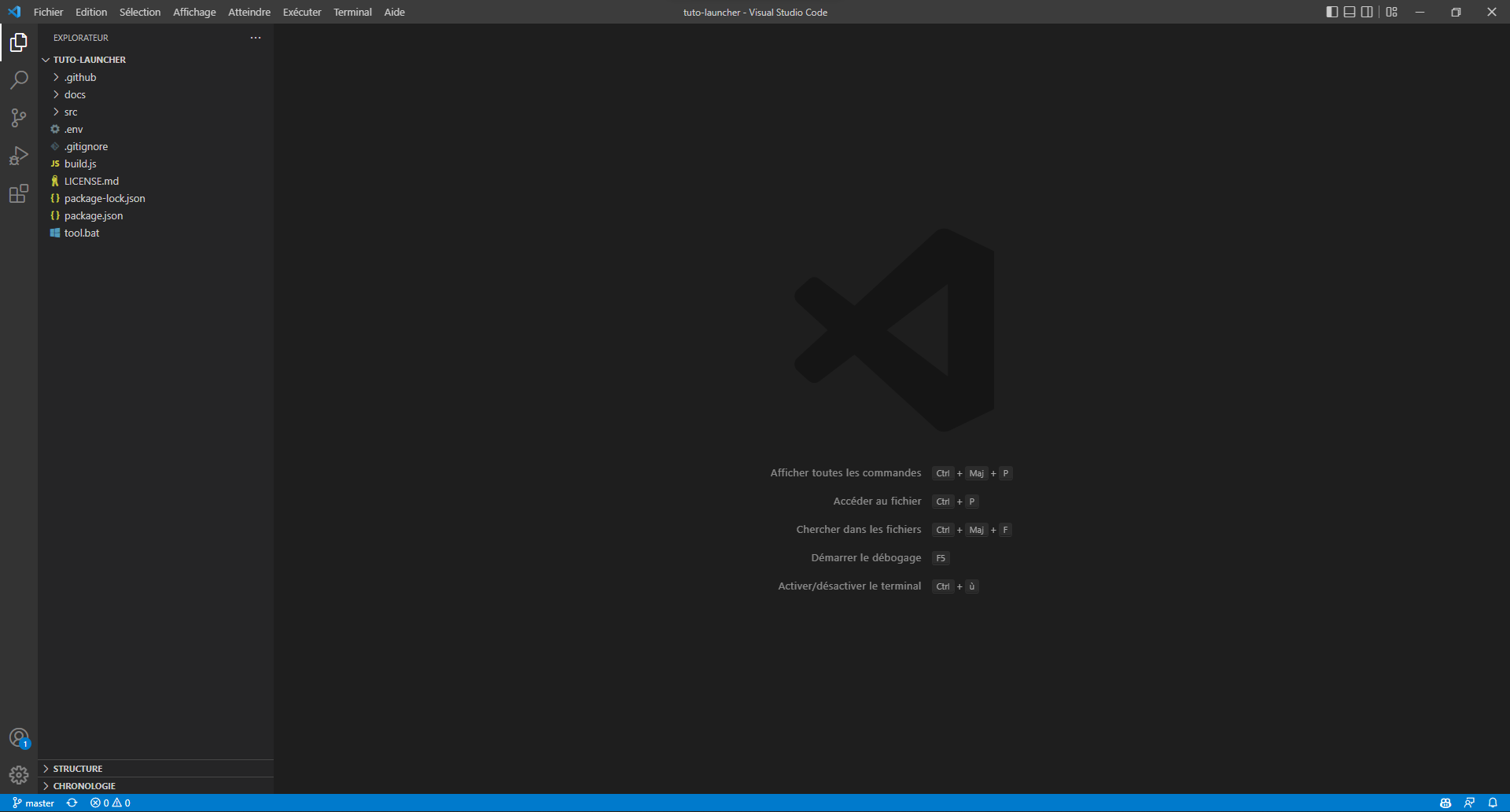
Task: Expand the CHRONOLOGIE section
Action: pos(156,786)
